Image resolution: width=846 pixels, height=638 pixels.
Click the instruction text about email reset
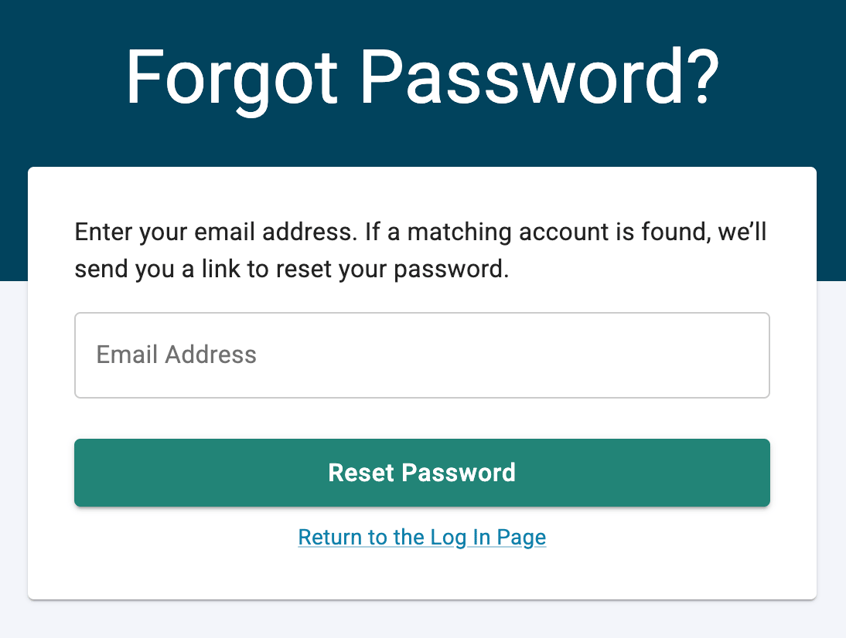coord(420,250)
